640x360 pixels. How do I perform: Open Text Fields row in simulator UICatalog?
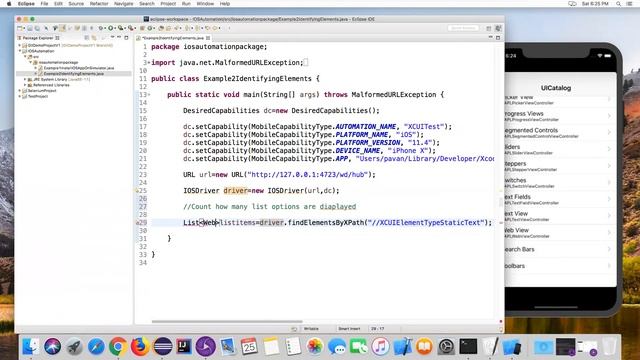(560, 200)
